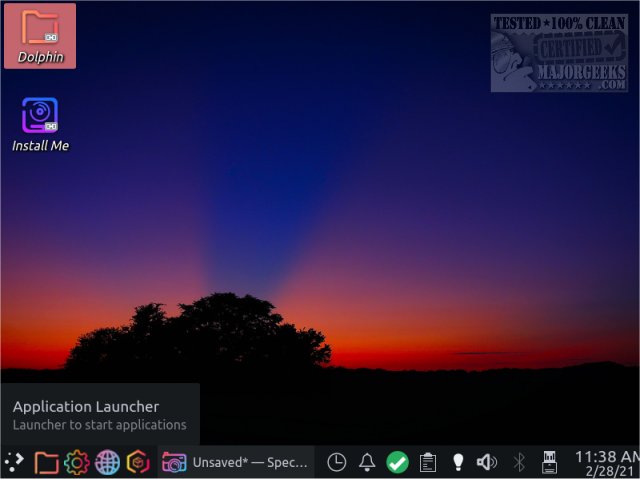
Task: Click the clock history tray icon
Action: (x=337, y=462)
